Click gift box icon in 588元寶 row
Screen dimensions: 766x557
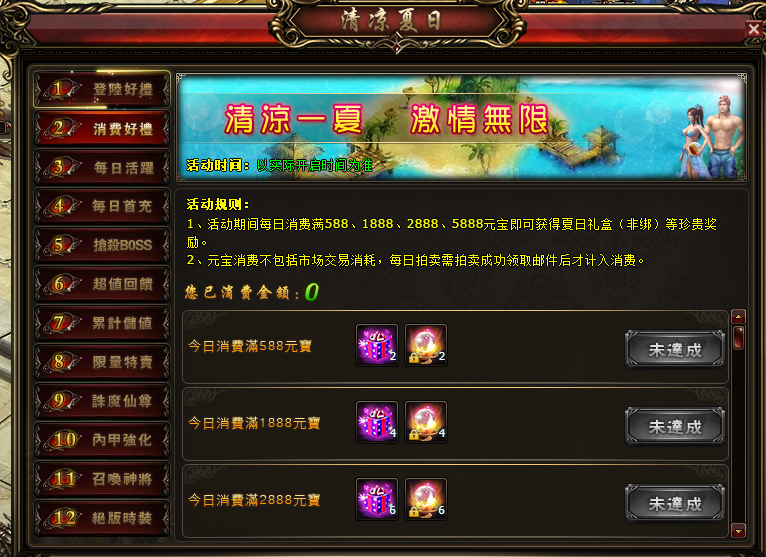[x=377, y=345]
